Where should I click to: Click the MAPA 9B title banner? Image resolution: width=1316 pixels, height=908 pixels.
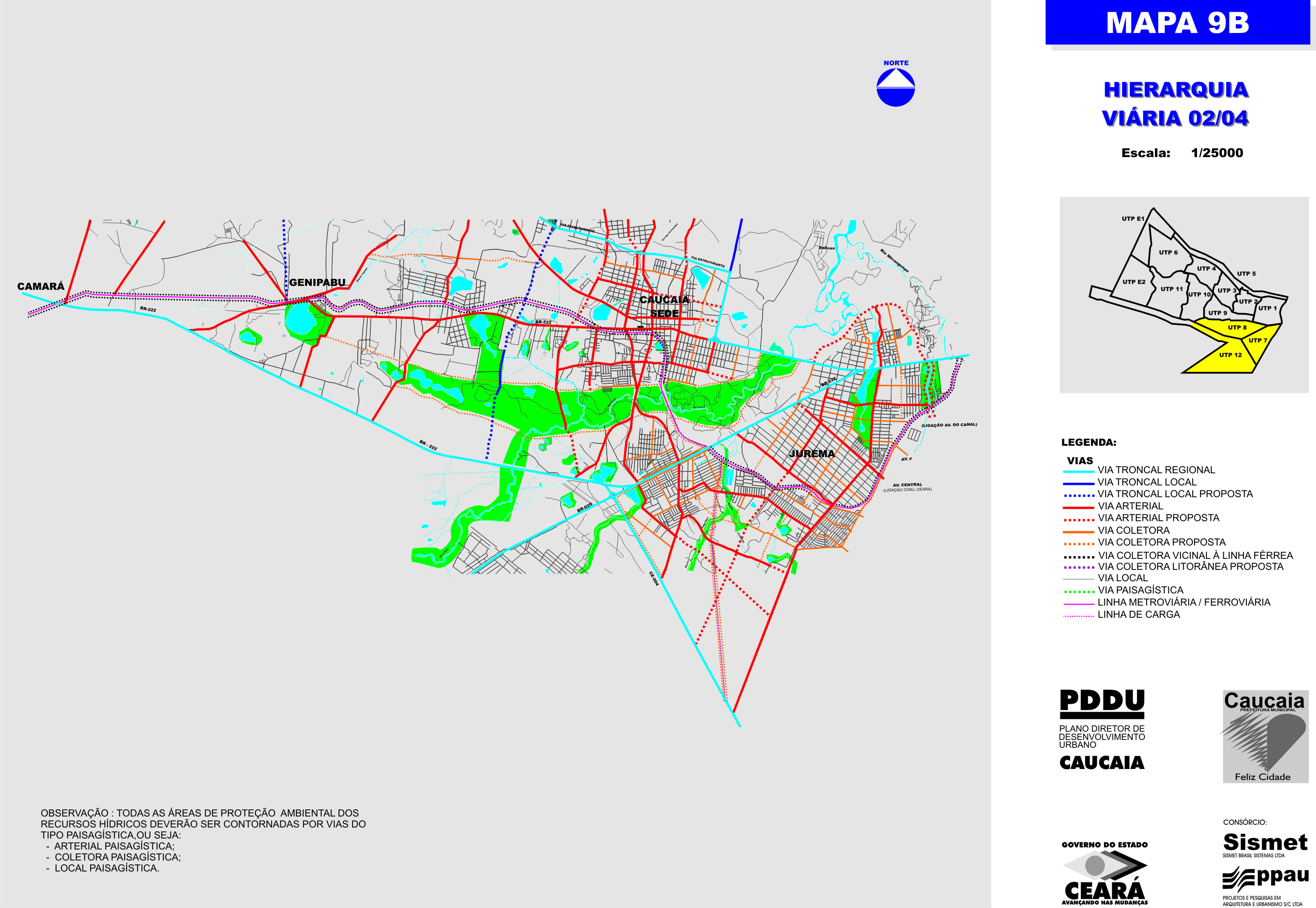click(1177, 23)
